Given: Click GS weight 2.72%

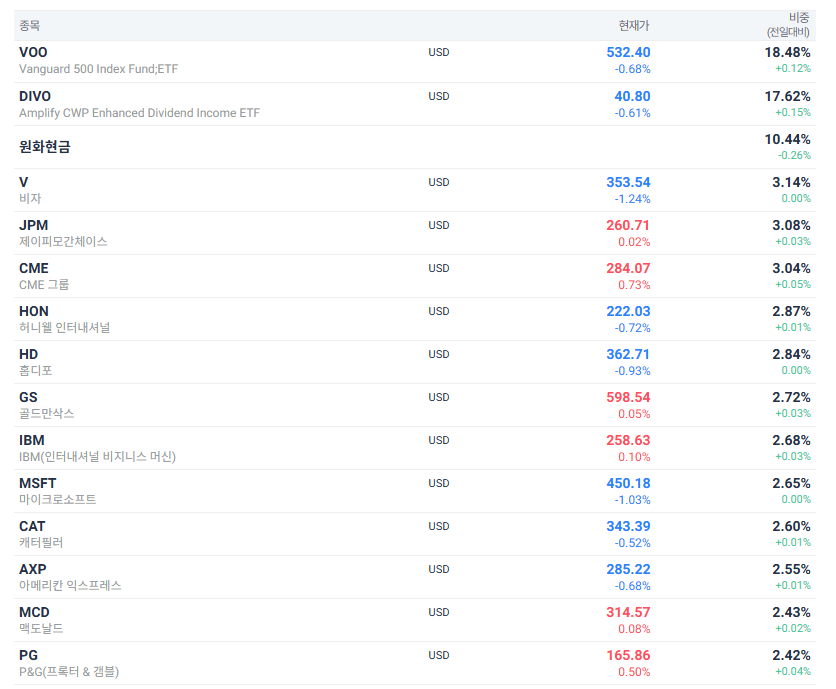Looking at the screenshot, I should (791, 397).
